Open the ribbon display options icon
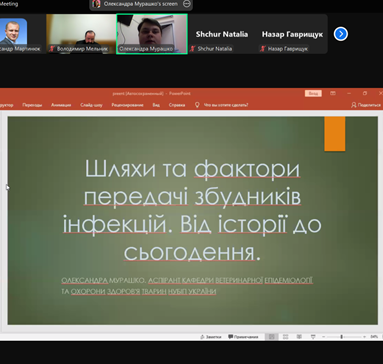 333,93
